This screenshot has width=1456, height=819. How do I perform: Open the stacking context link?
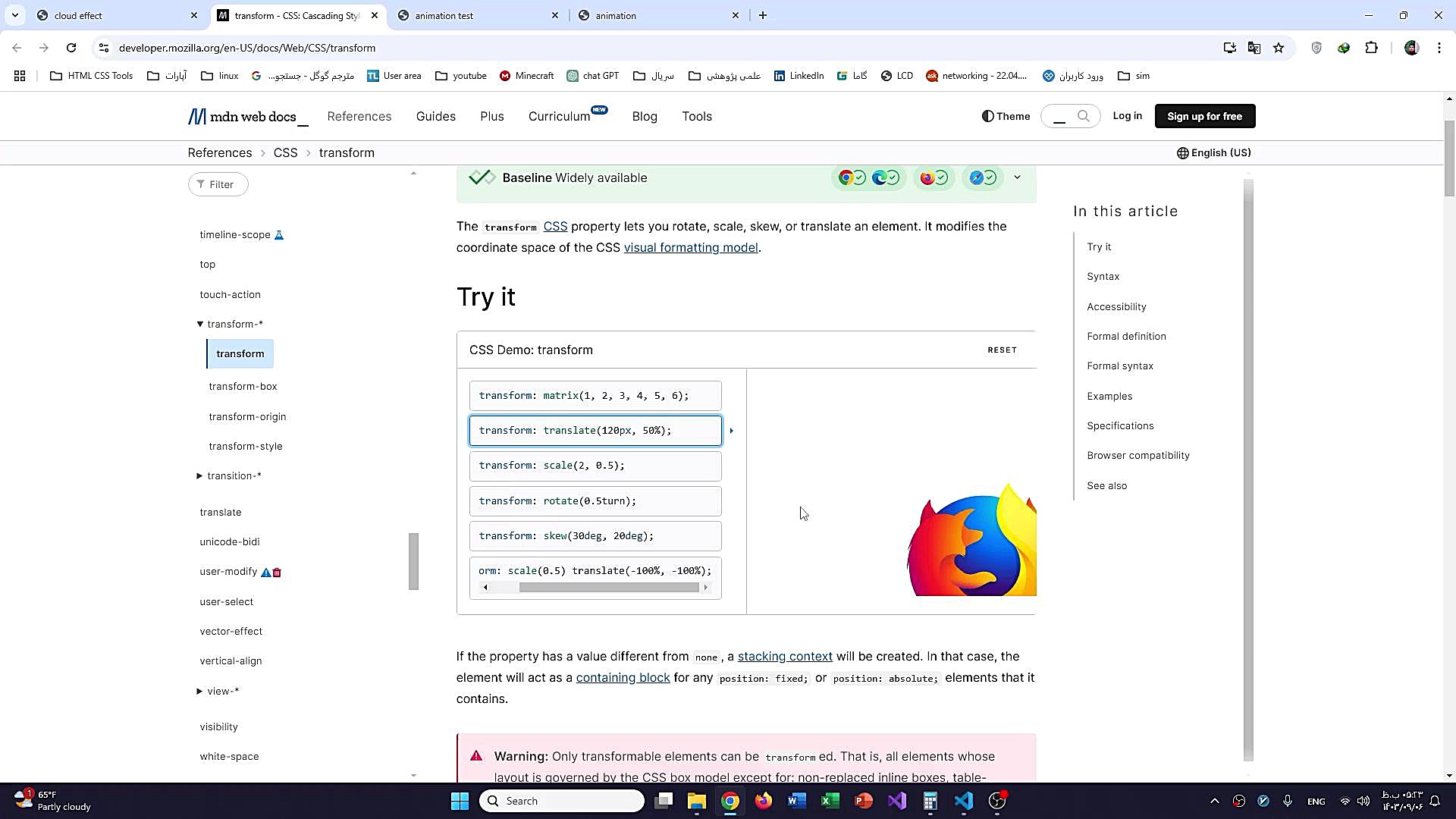pyautogui.click(x=785, y=656)
